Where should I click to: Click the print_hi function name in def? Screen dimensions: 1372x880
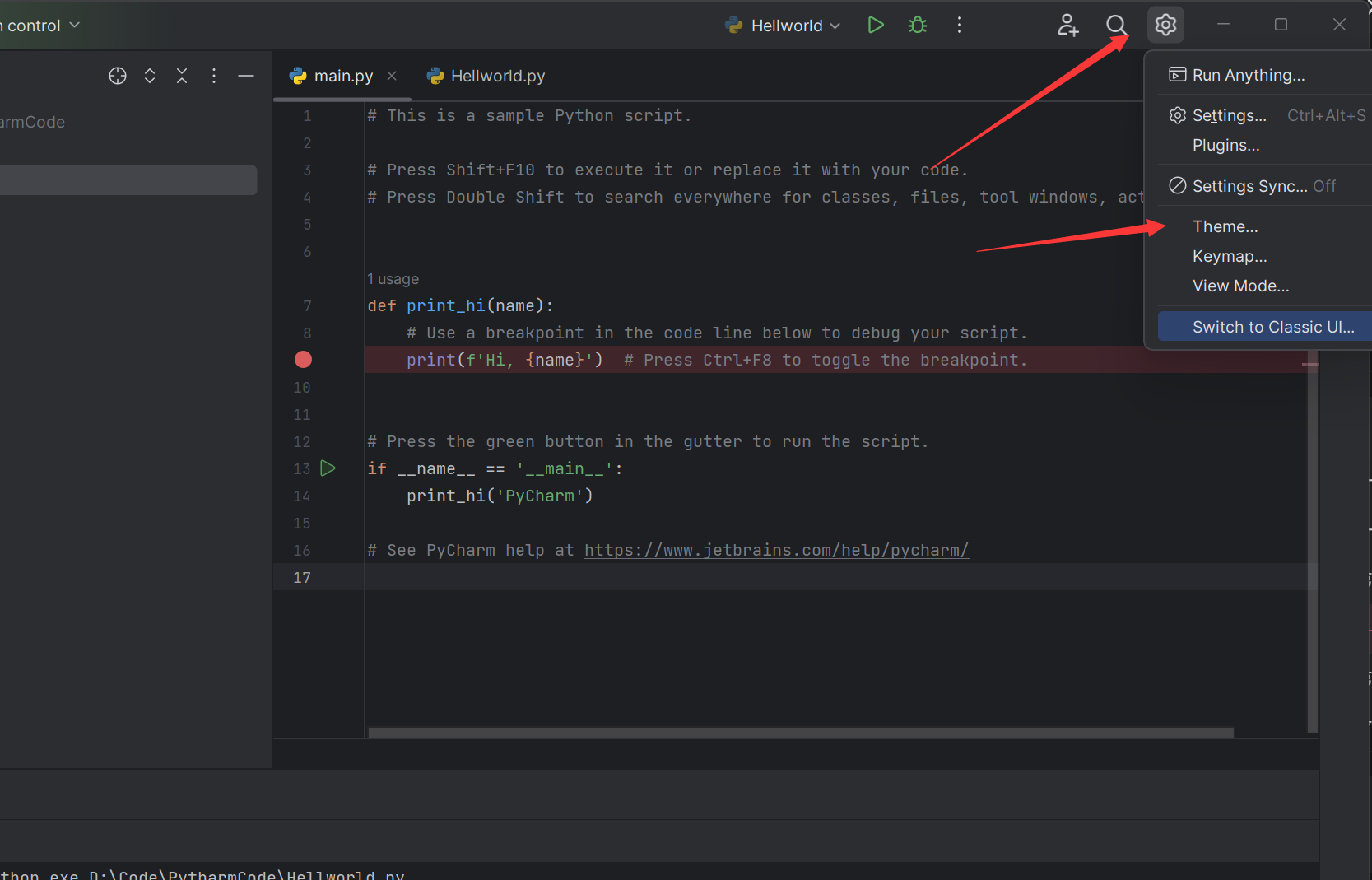(445, 305)
